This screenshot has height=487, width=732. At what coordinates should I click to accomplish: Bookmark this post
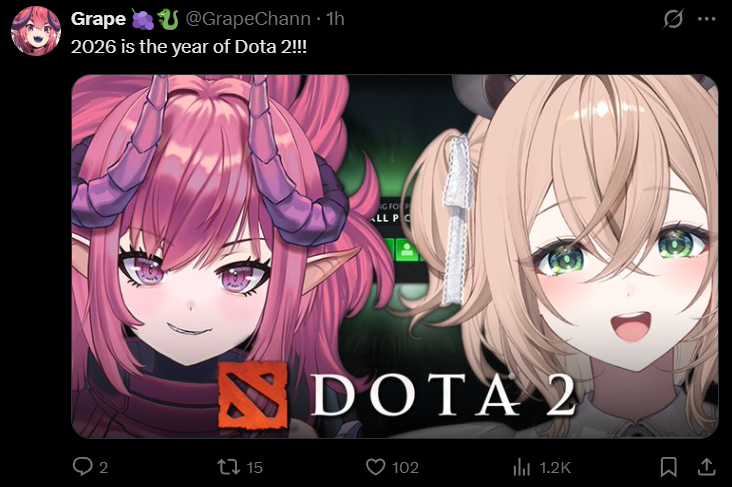tap(669, 467)
